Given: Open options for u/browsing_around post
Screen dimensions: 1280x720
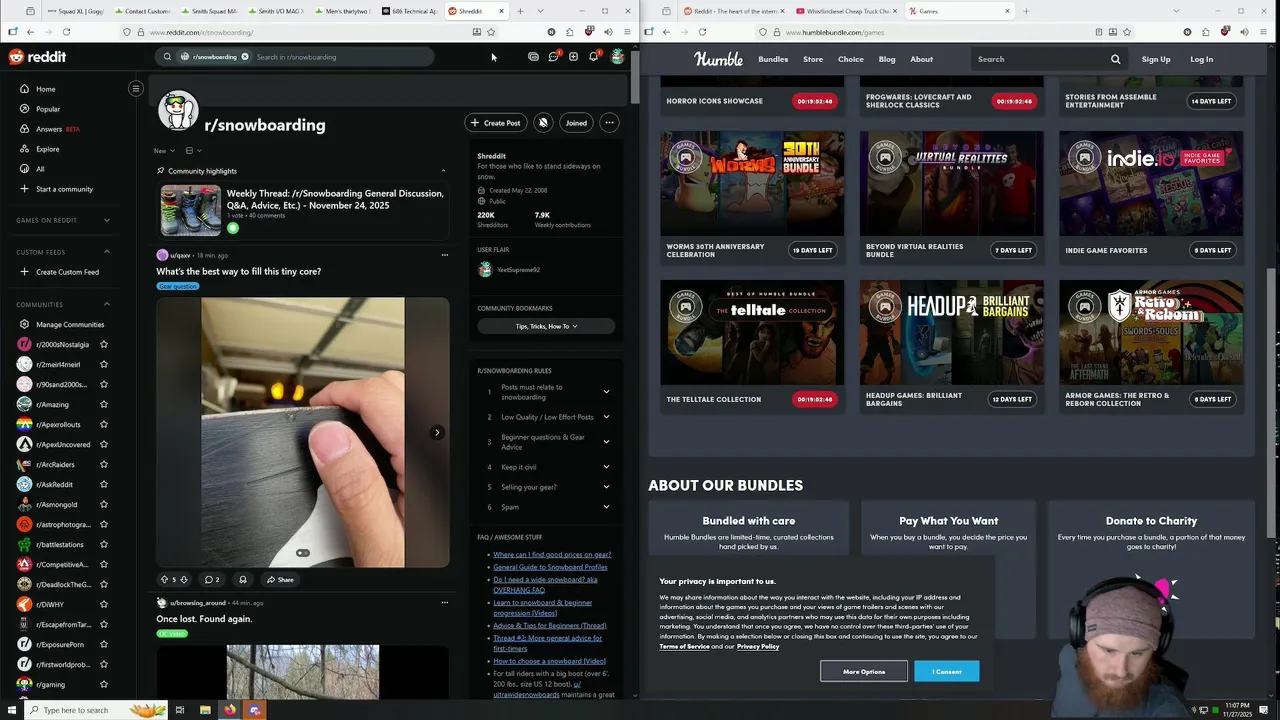Looking at the screenshot, I should click(445, 603).
